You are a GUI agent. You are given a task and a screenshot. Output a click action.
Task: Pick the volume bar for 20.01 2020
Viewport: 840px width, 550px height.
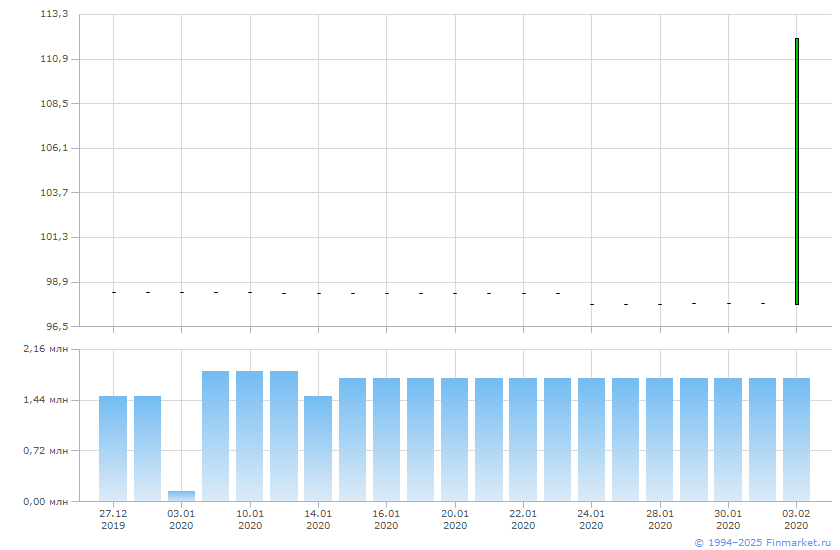(x=454, y=440)
